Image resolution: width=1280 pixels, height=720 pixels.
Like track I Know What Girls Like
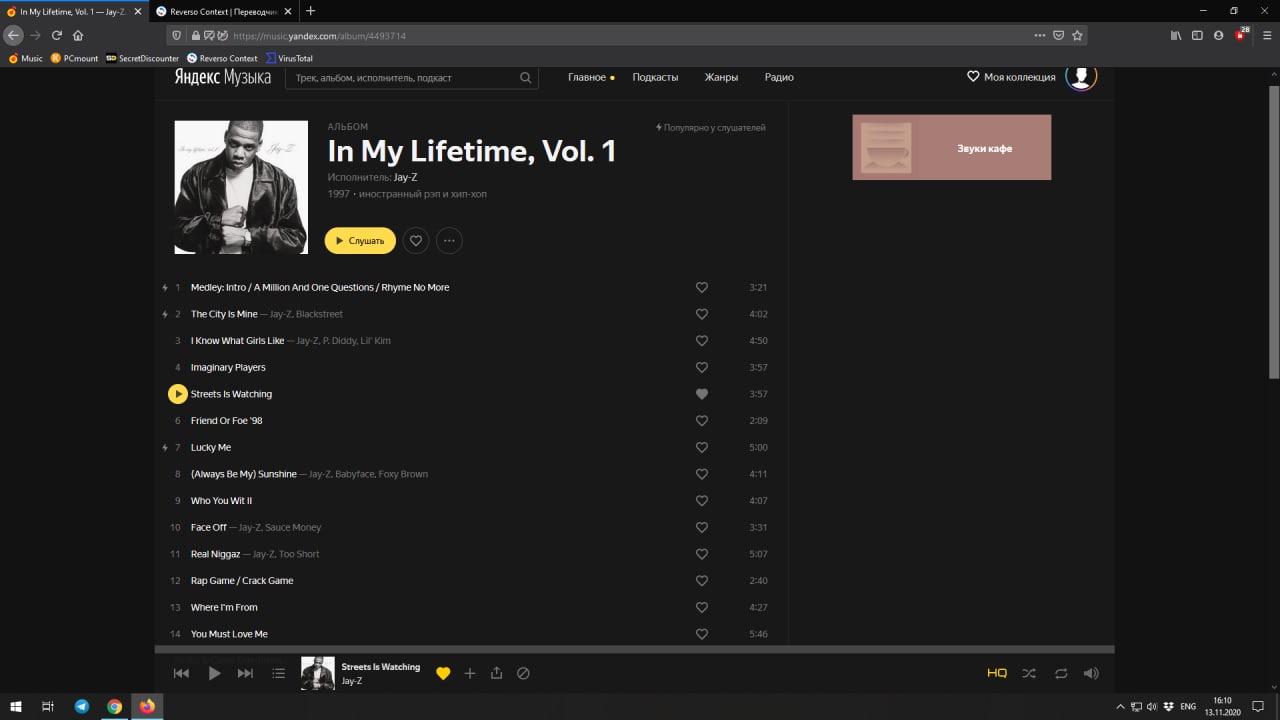coord(702,340)
